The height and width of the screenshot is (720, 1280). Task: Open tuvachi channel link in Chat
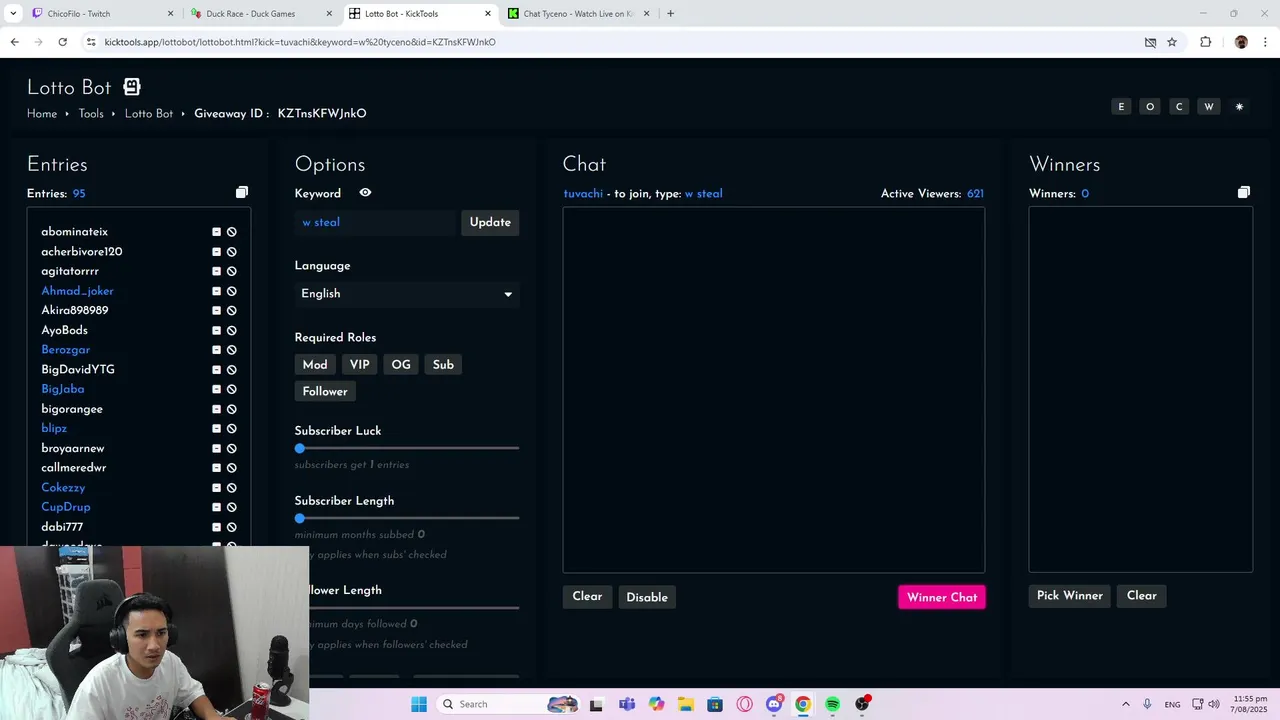(x=583, y=194)
